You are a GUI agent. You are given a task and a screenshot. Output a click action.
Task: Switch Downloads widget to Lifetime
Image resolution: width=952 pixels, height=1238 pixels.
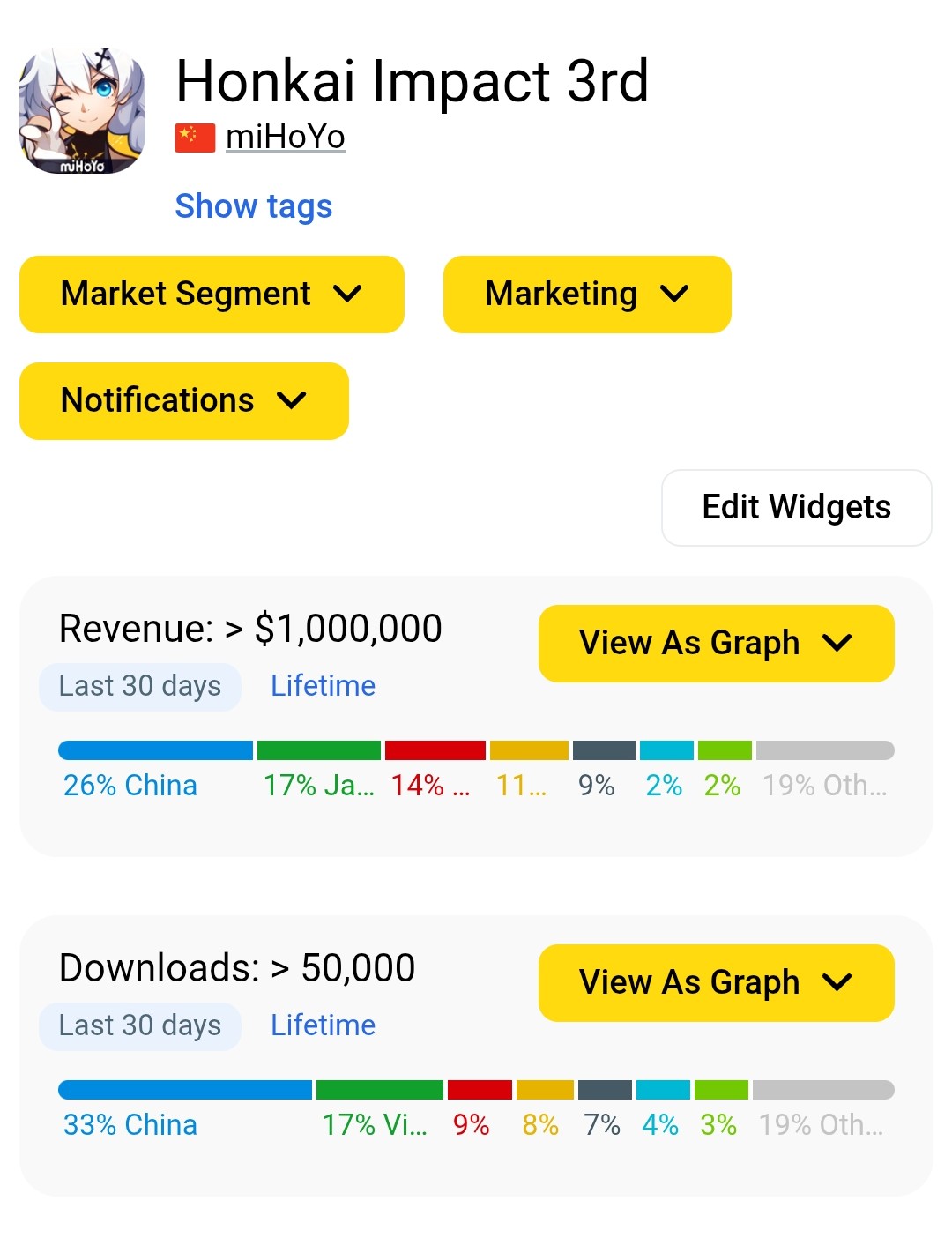pos(323,1025)
